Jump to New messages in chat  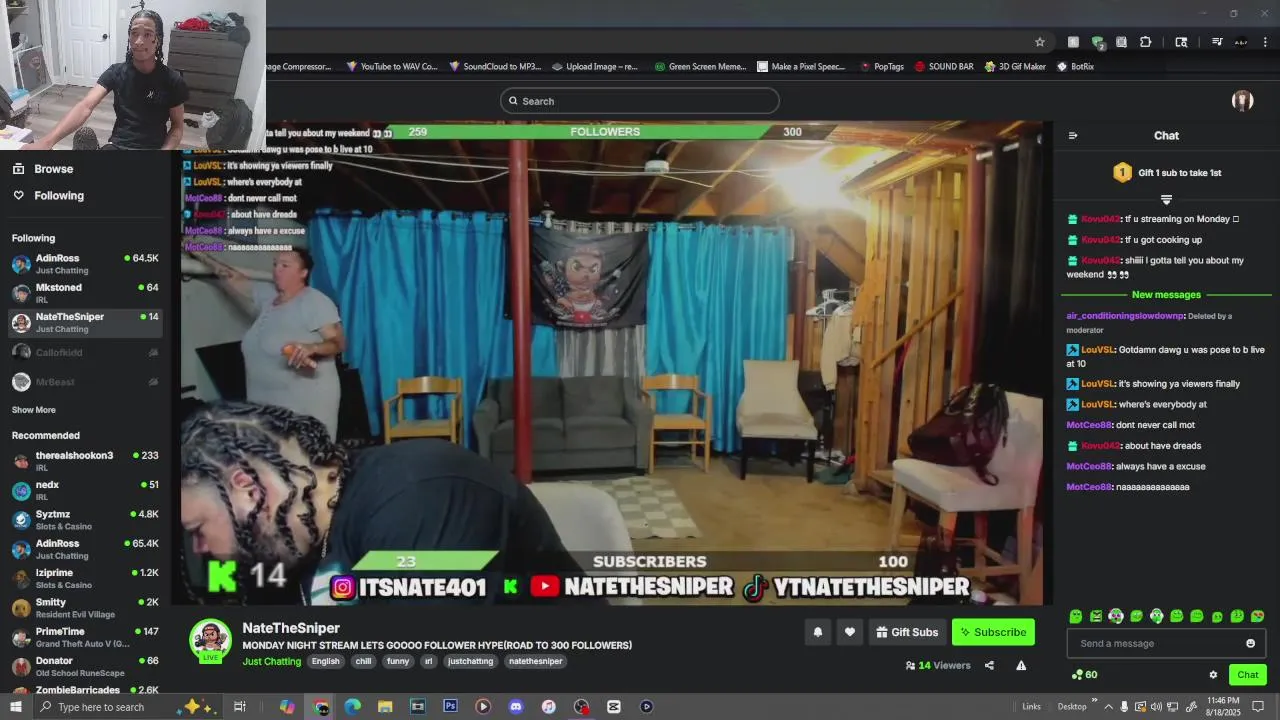pyautogui.click(x=1166, y=295)
